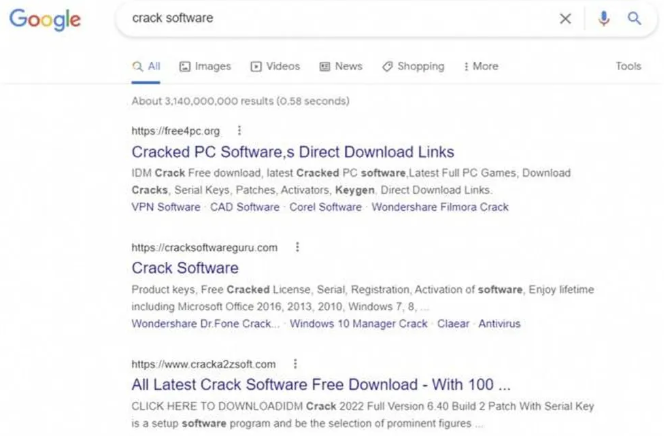The width and height of the screenshot is (664, 436).
Task: Click the Wondershare Filmora Crack sitelink
Action: pyautogui.click(x=442, y=207)
